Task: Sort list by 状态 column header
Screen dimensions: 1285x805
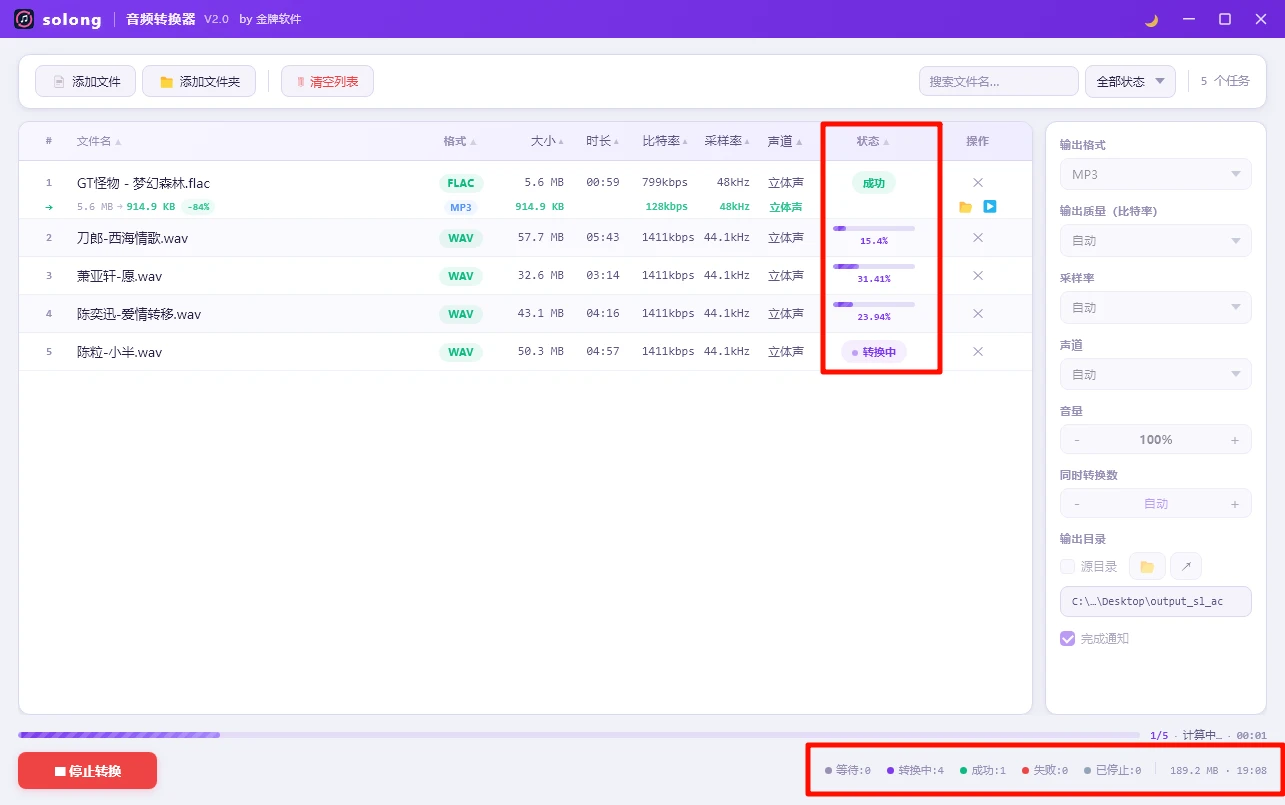Action: (x=872, y=142)
